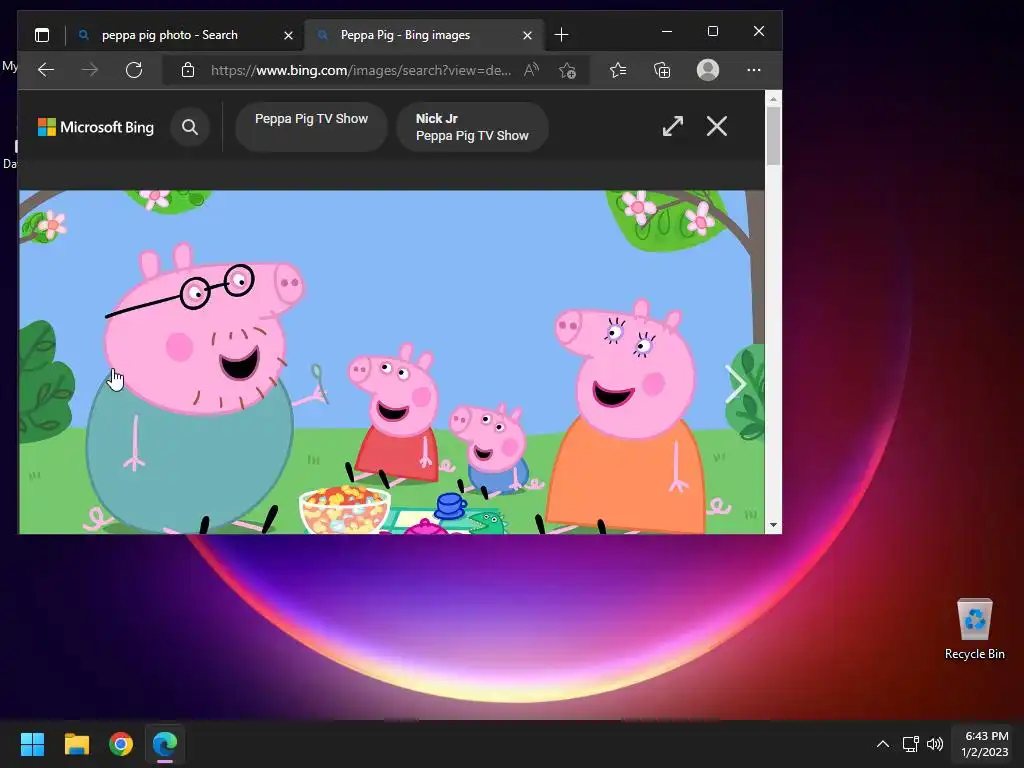Open Edge Settings and more menu
The image size is (1024, 768).
point(754,70)
